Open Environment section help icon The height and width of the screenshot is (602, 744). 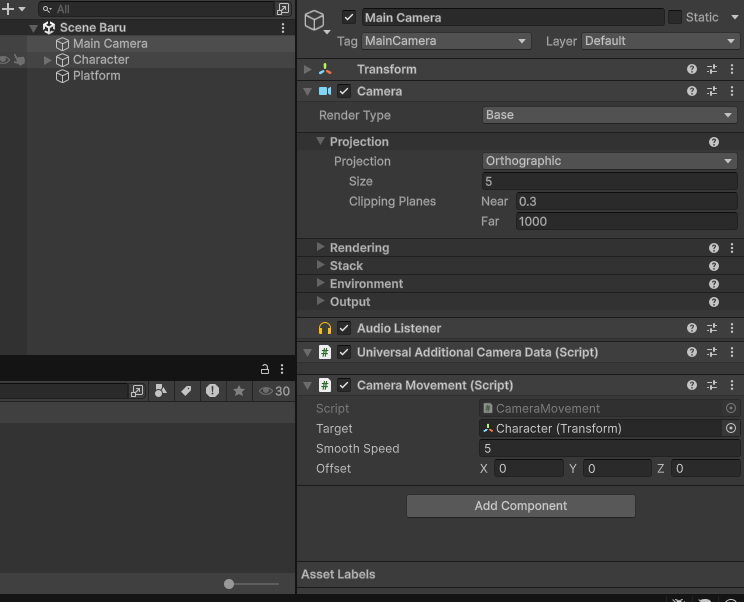(714, 284)
